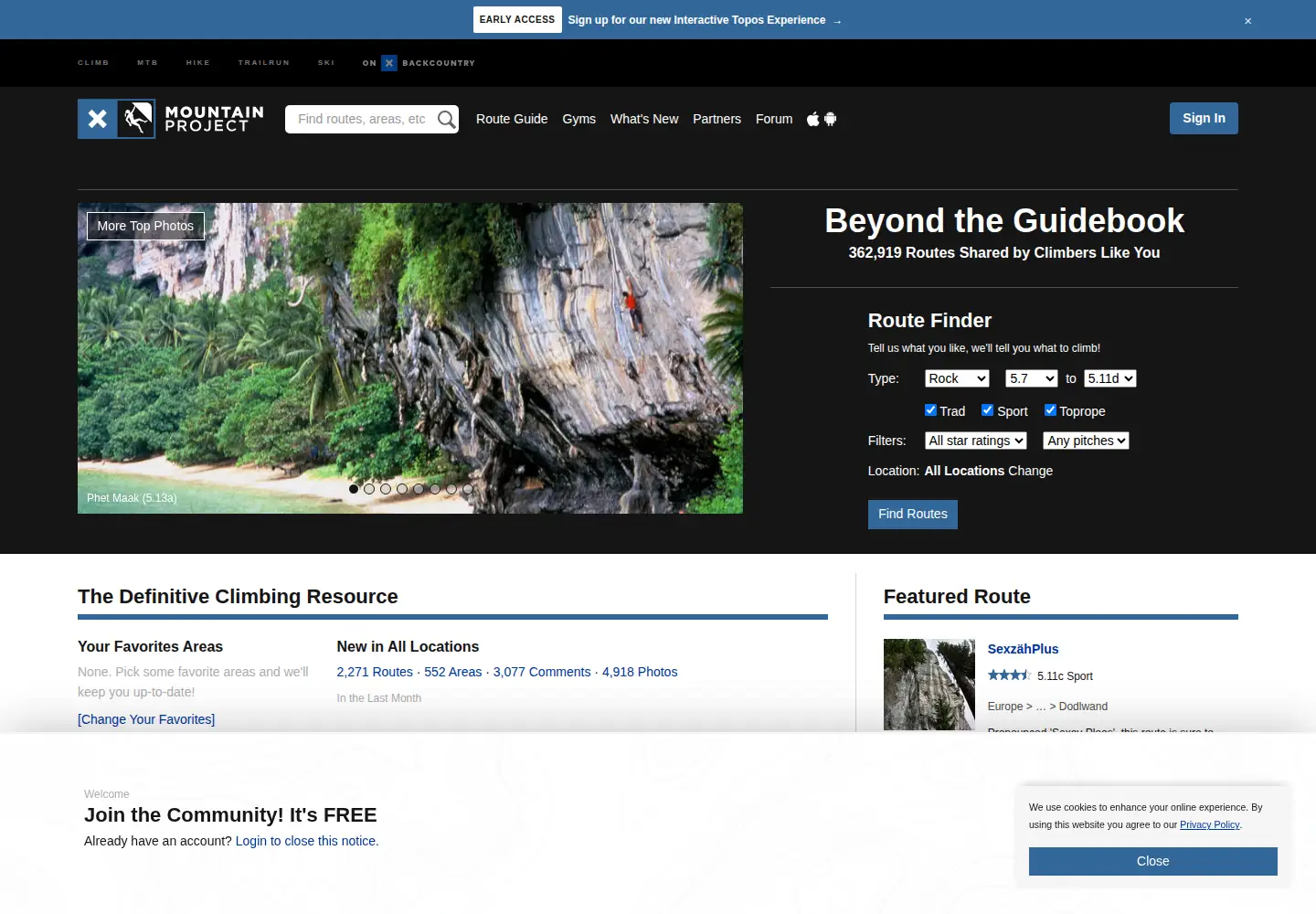Focus the Find routes, areas search field
The height and width of the screenshot is (914, 1316).
pyautogui.click(x=362, y=119)
